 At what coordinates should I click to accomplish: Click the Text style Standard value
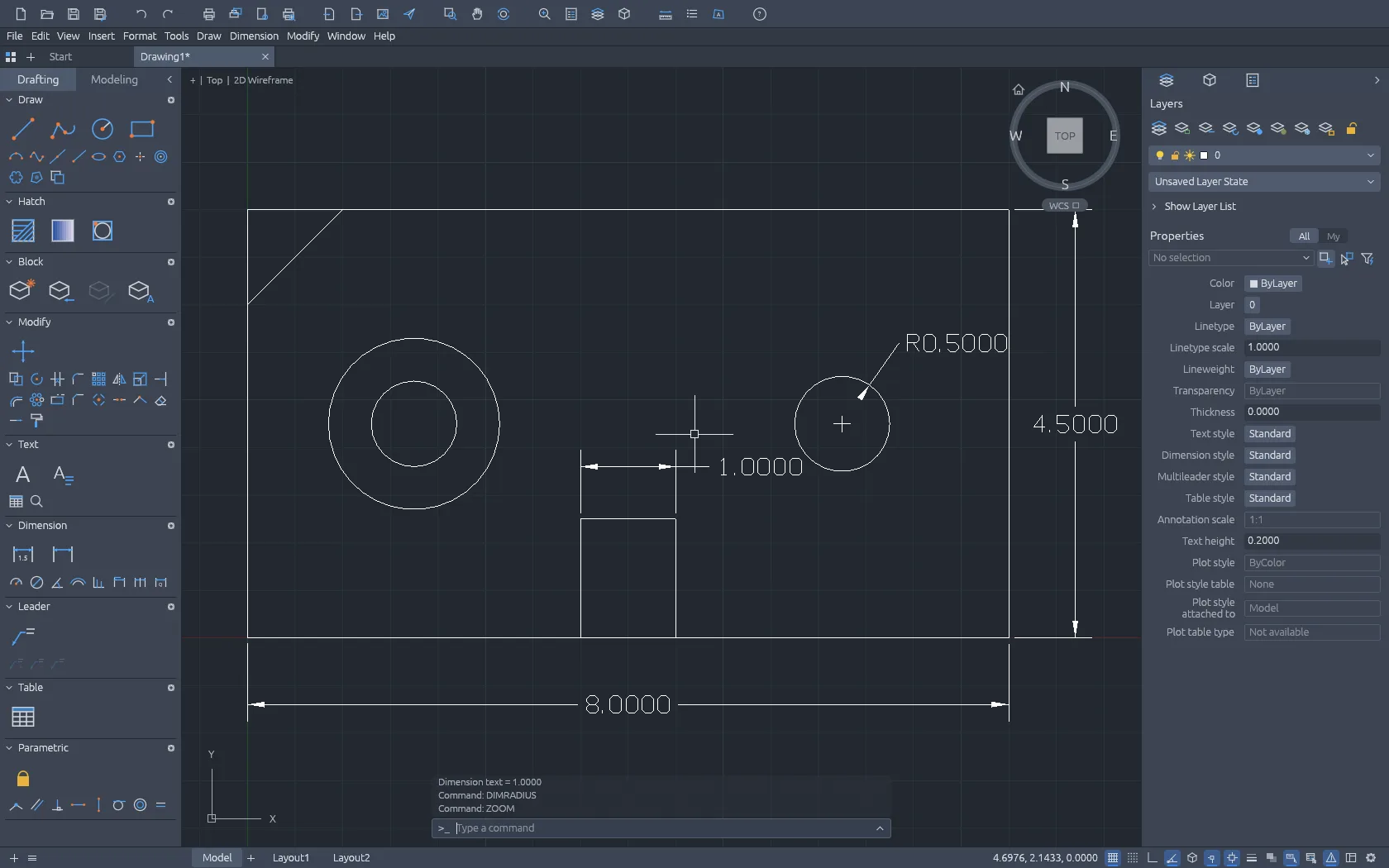point(1270,434)
